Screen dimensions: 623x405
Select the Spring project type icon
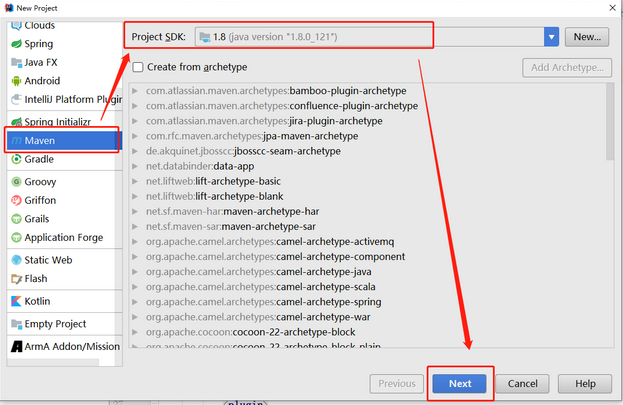point(16,44)
